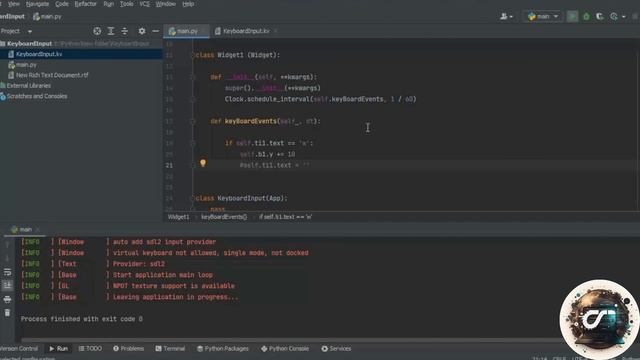Viewport: 640px width, 360px height.
Task: Open the Project view dropdown
Action: click(29, 31)
